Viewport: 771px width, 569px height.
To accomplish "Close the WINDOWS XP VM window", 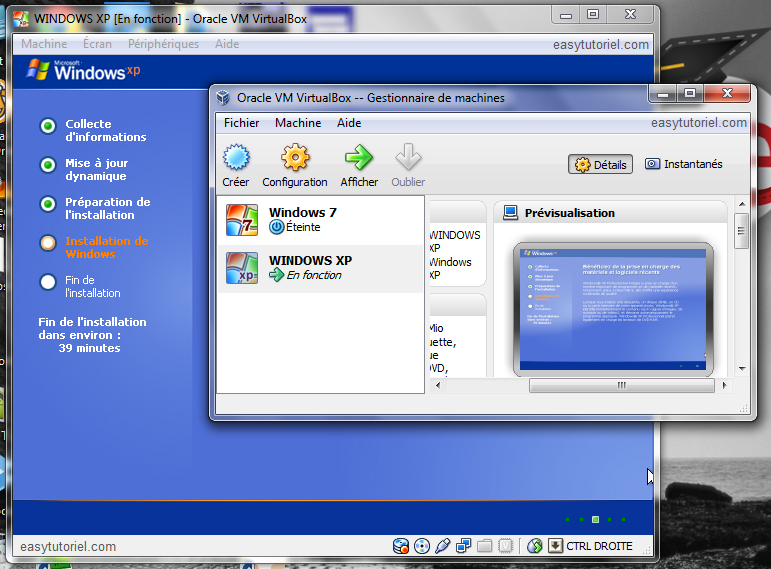I will click(630, 15).
